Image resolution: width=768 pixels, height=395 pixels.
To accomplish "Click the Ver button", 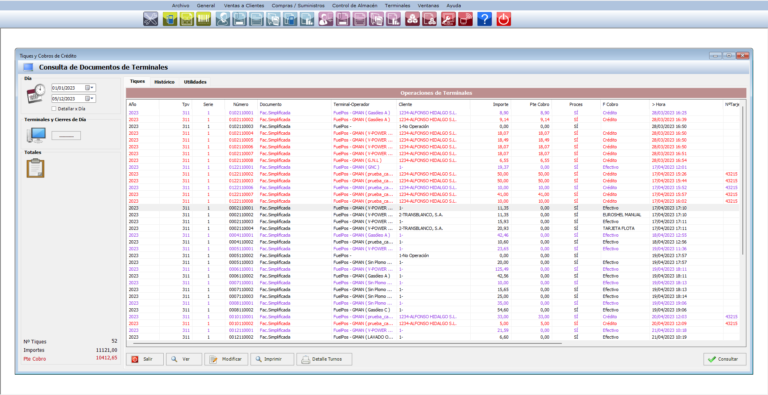I will click(x=184, y=359).
